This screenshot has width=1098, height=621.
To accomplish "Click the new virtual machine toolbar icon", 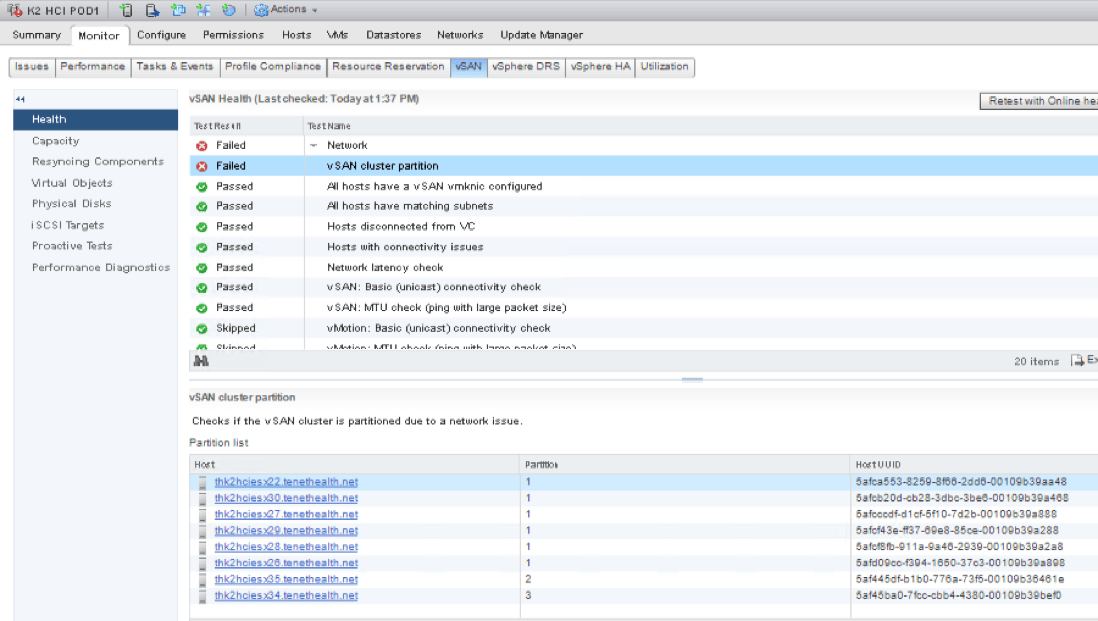I will [x=178, y=10].
